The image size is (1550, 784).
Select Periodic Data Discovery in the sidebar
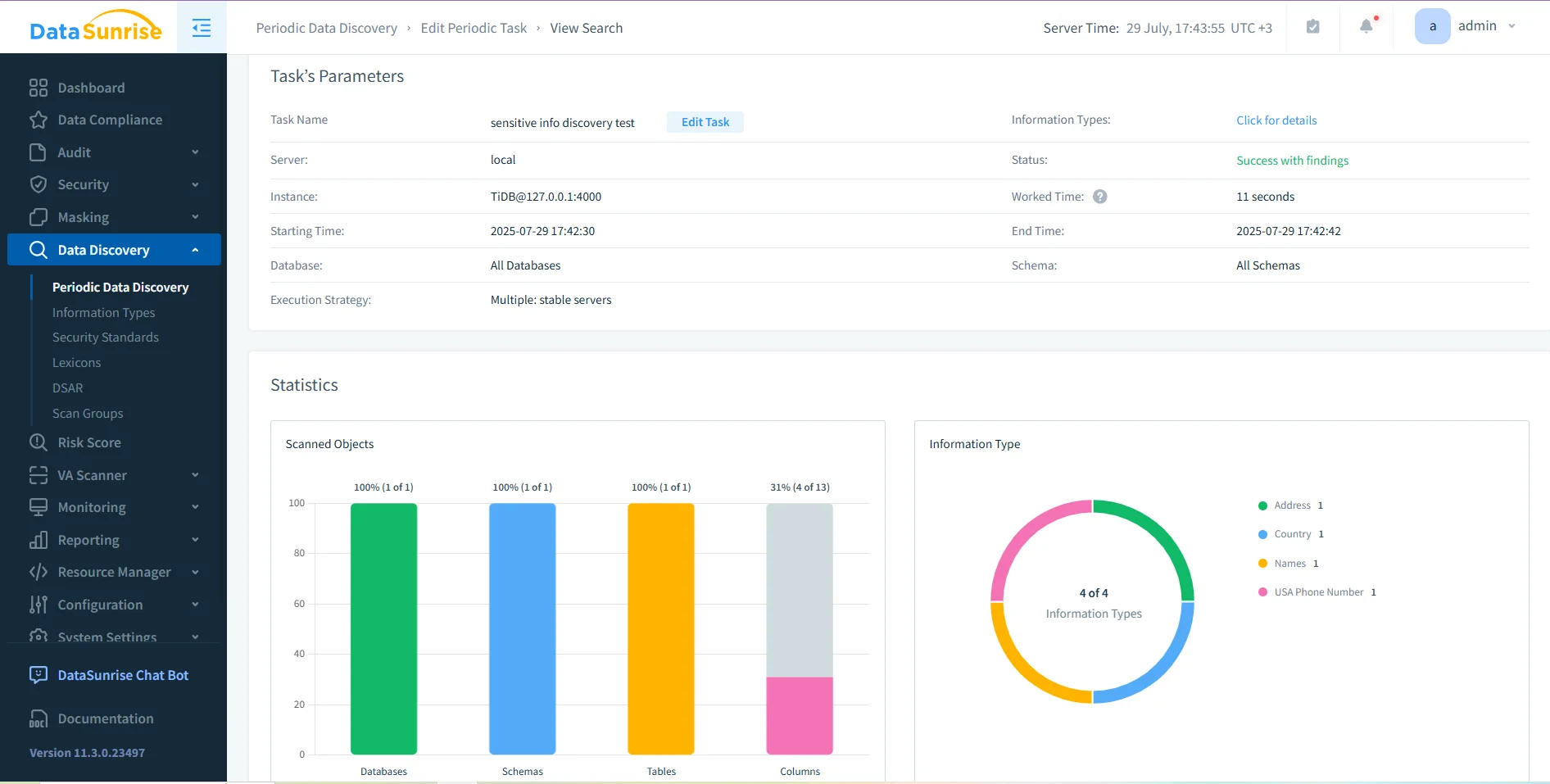click(x=120, y=287)
